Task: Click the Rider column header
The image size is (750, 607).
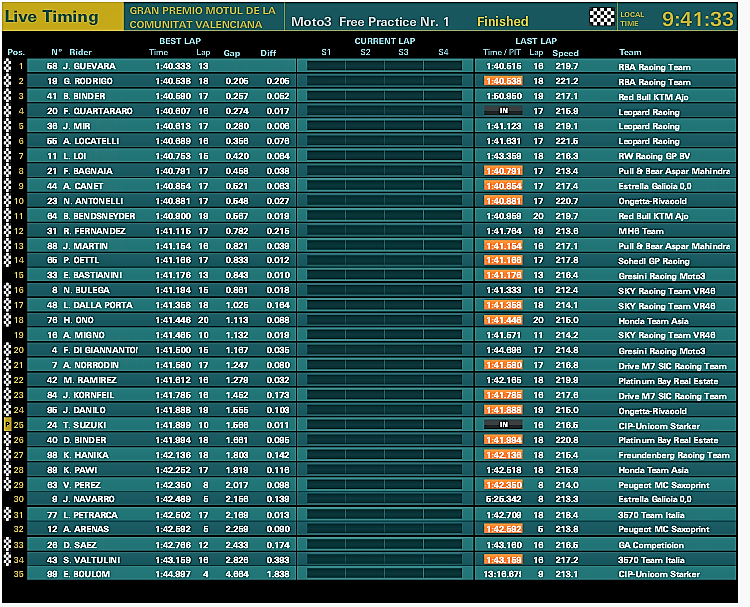Action: [x=80, y=52]
